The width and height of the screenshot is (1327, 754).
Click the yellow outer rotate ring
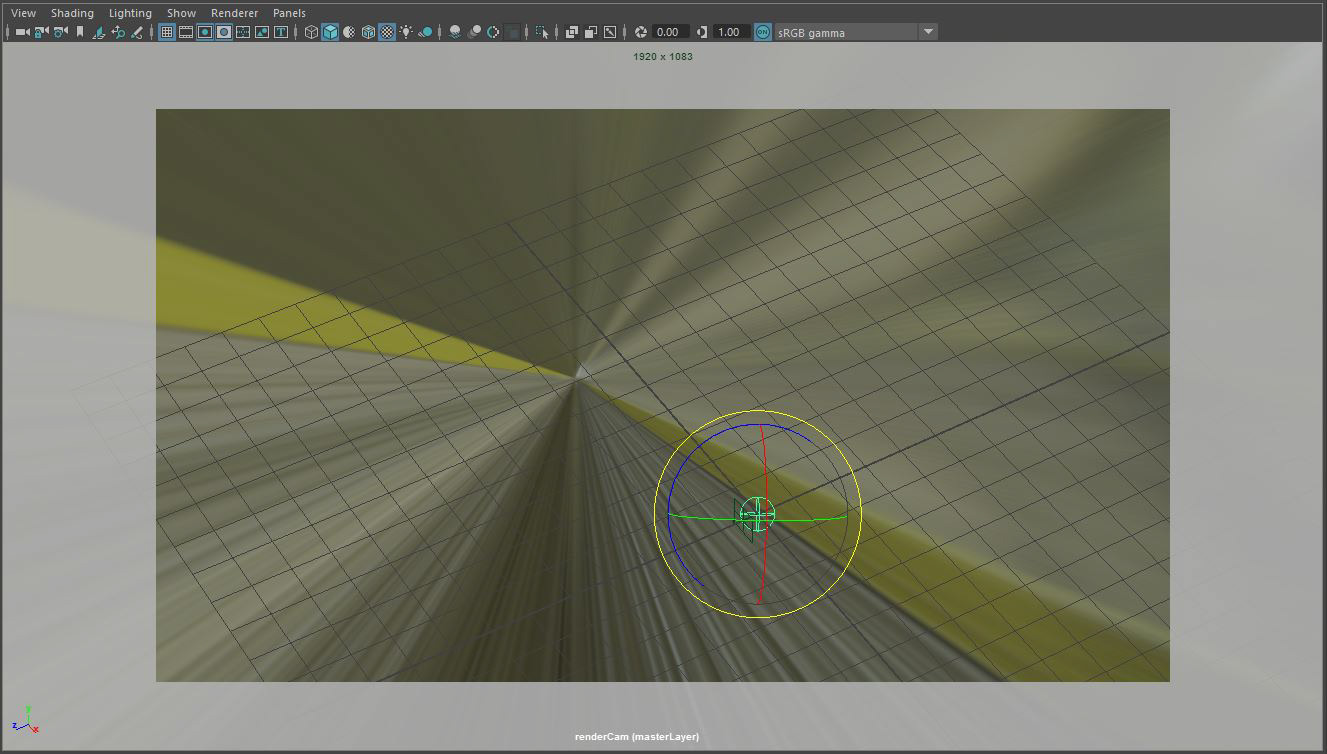pos(758,410)
